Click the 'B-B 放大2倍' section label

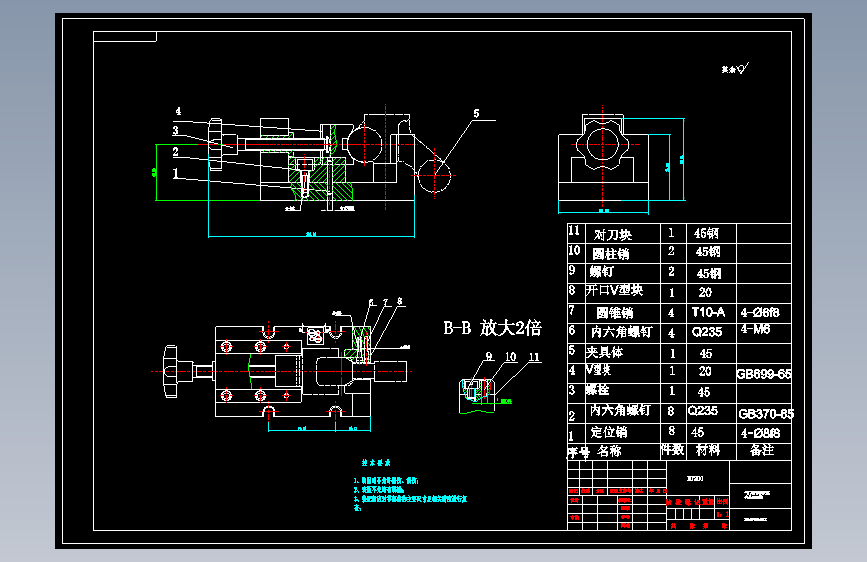(x=492, y=328)
